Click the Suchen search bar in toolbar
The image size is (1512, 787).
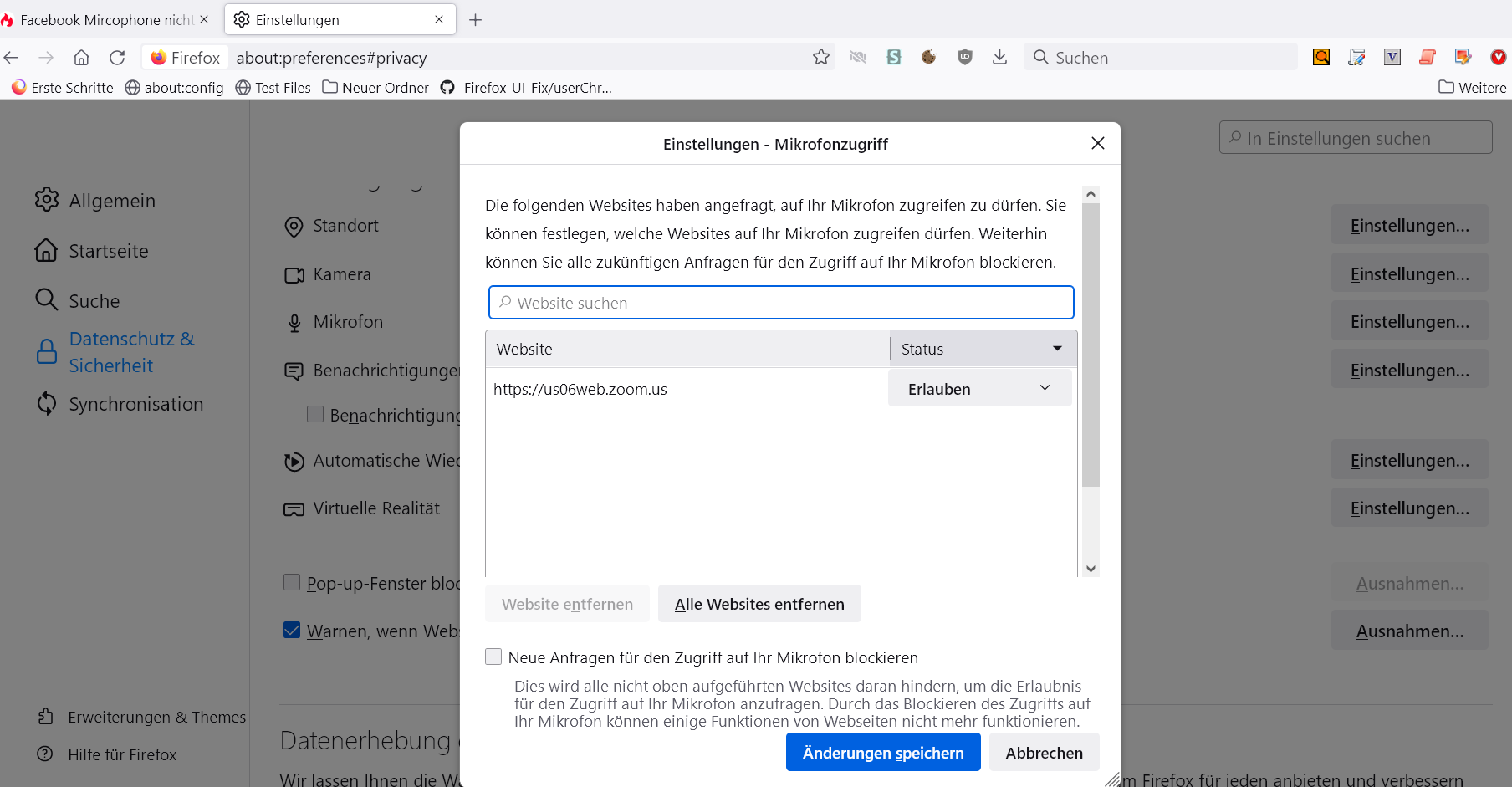[x=1161, y=57]
